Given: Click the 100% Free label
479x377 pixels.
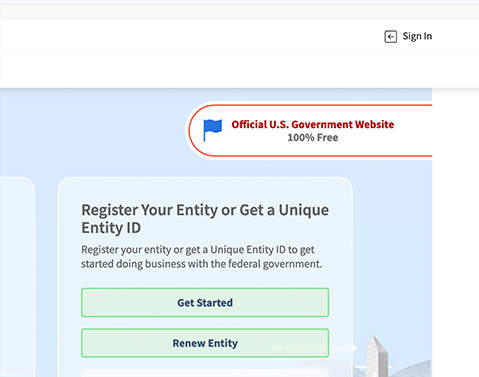Looking at the screenshot, I should click(313, 137).
